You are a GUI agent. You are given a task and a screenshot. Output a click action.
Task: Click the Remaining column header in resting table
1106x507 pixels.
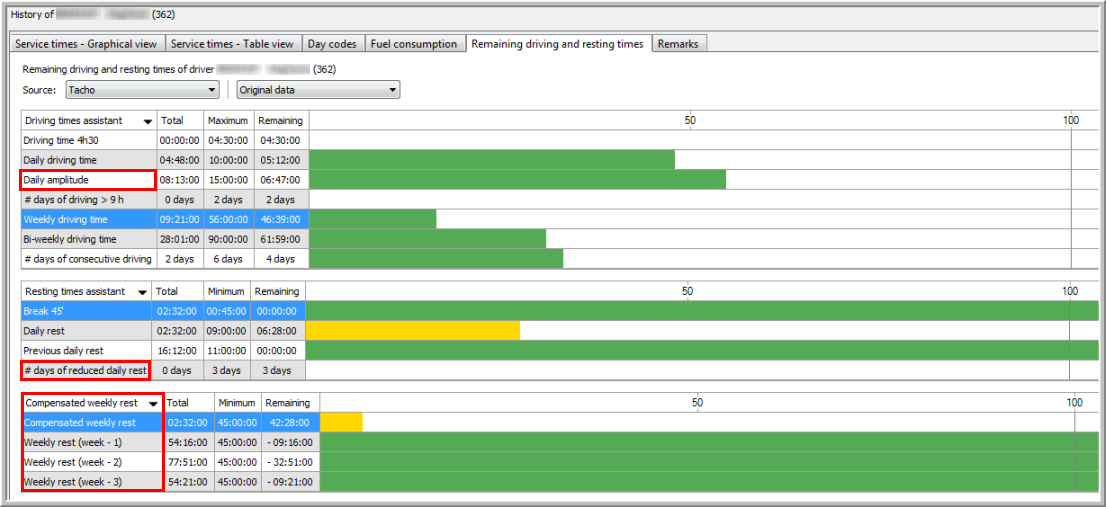pyautogui.click(x=275, y=292)
